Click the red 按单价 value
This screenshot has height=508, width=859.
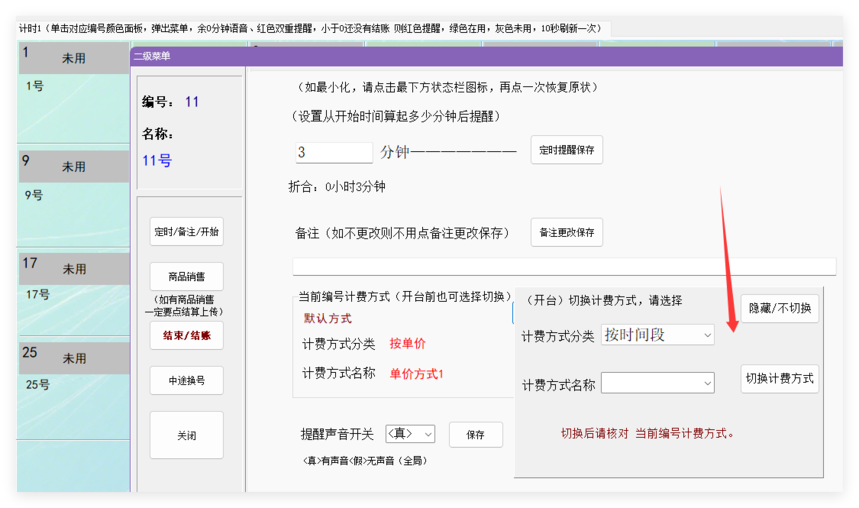407,344
